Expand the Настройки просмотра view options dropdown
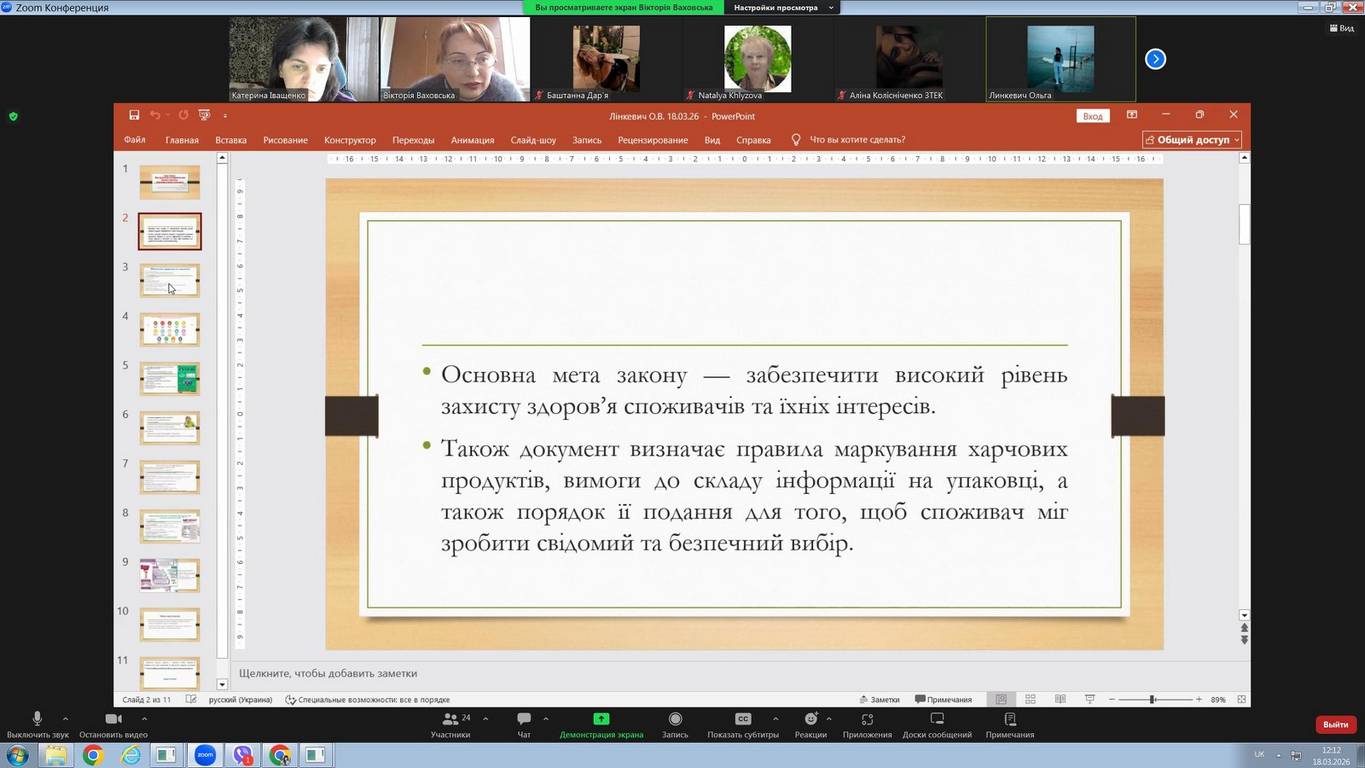1365x768 pixels. 782,7
